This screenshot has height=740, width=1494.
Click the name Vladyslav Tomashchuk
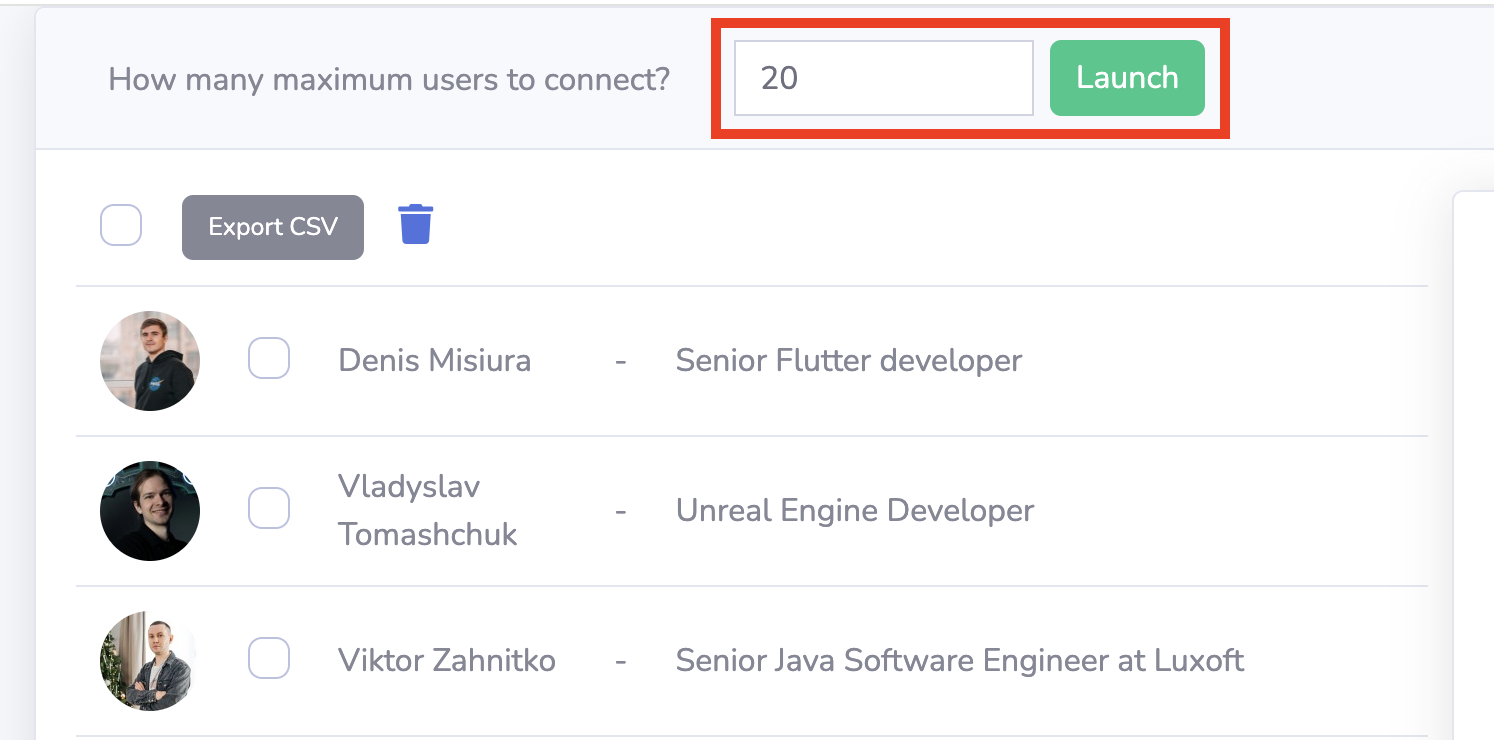tap(428, 510)
